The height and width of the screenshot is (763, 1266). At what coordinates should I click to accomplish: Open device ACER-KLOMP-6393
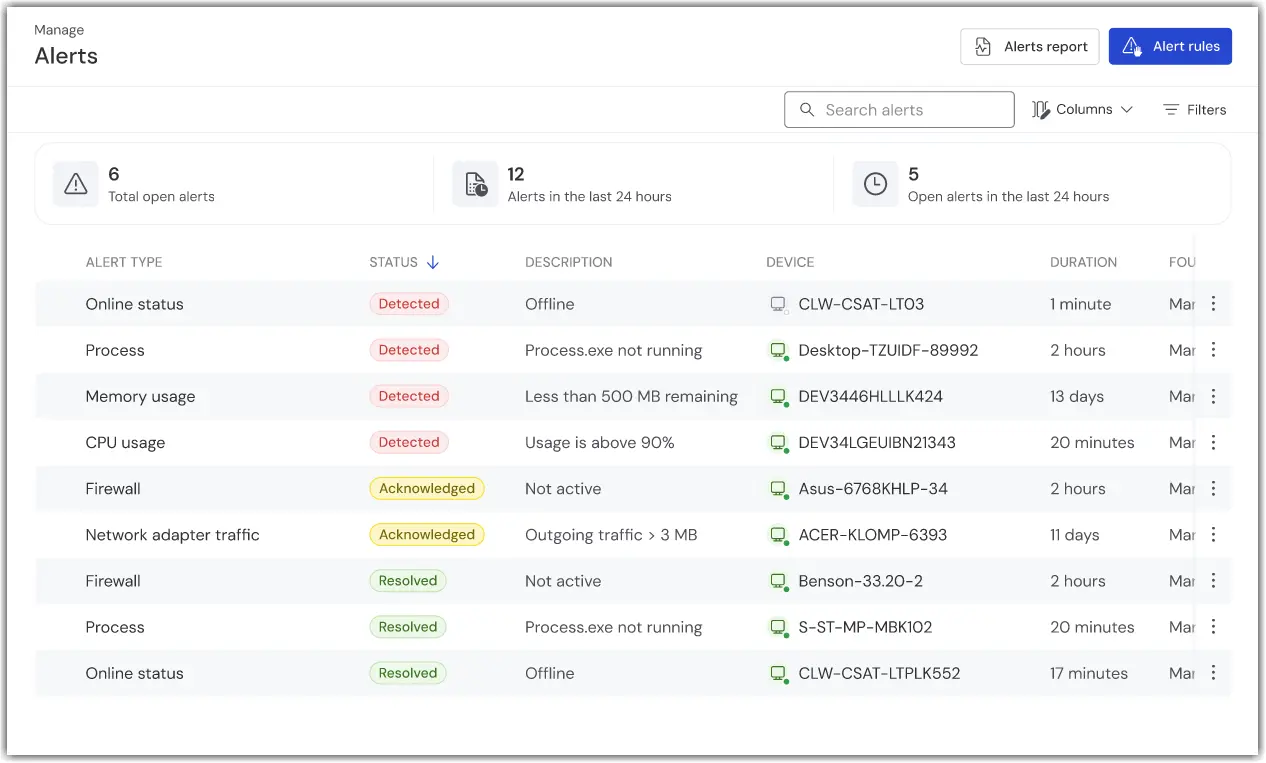pos(873,534)
